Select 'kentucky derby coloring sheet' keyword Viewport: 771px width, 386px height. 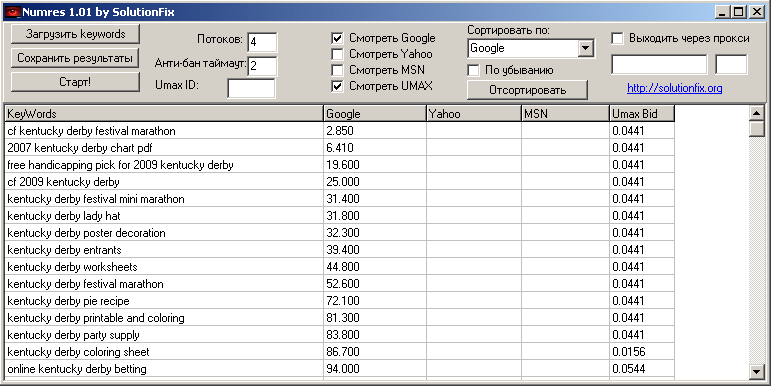78,352
